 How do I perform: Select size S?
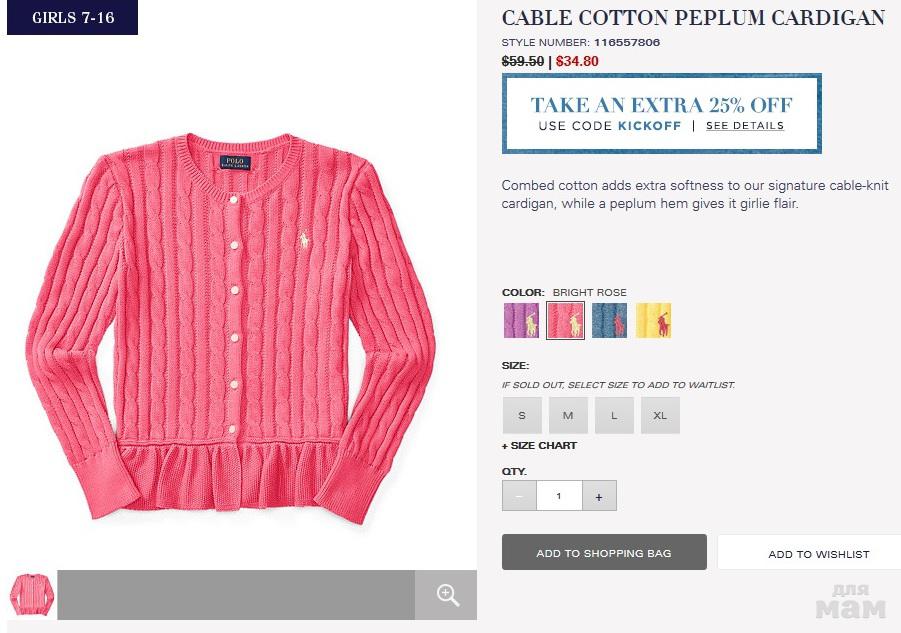pyautogui.click(x=522, y=415)
